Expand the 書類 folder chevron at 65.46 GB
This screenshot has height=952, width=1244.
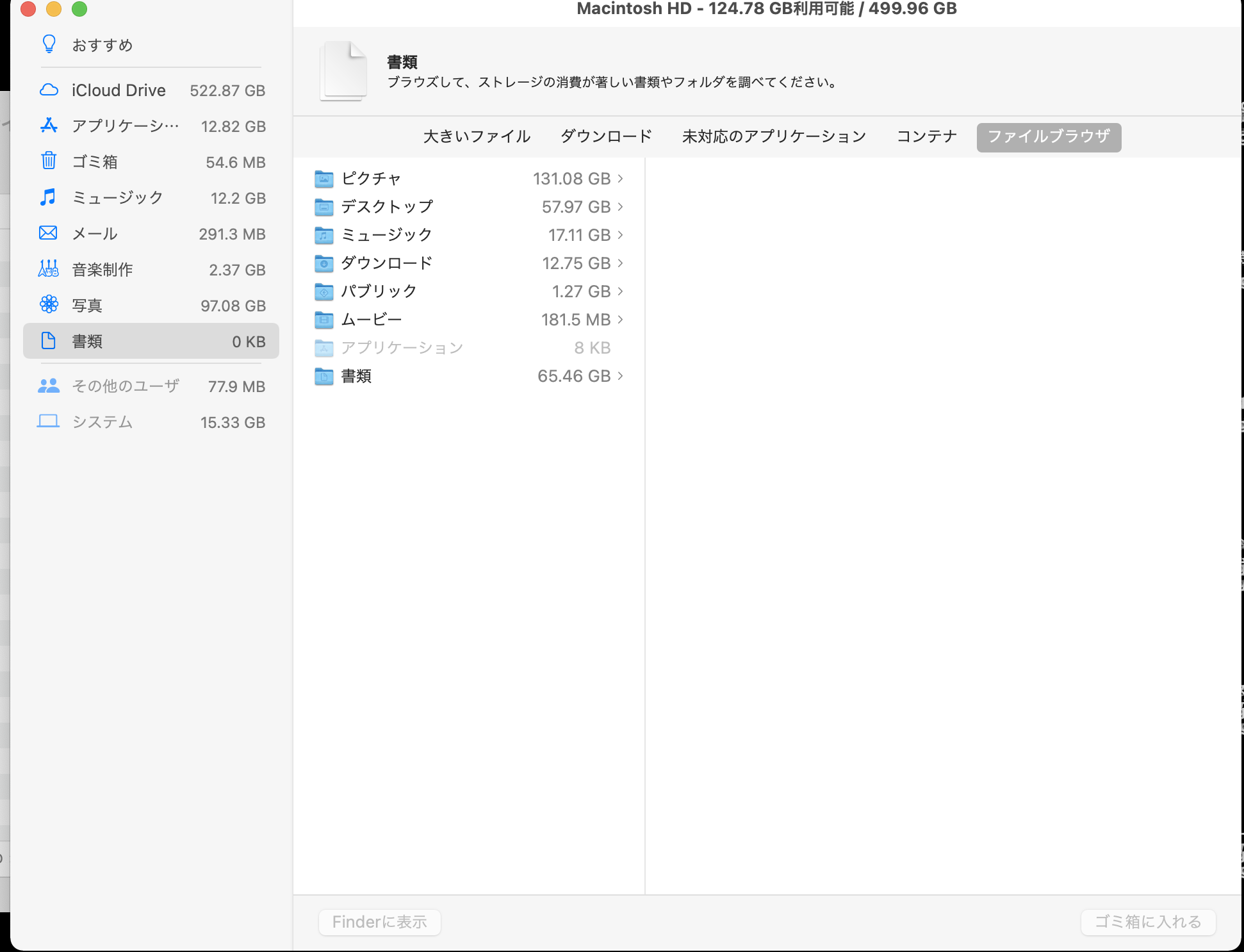(x=620, y=376)
